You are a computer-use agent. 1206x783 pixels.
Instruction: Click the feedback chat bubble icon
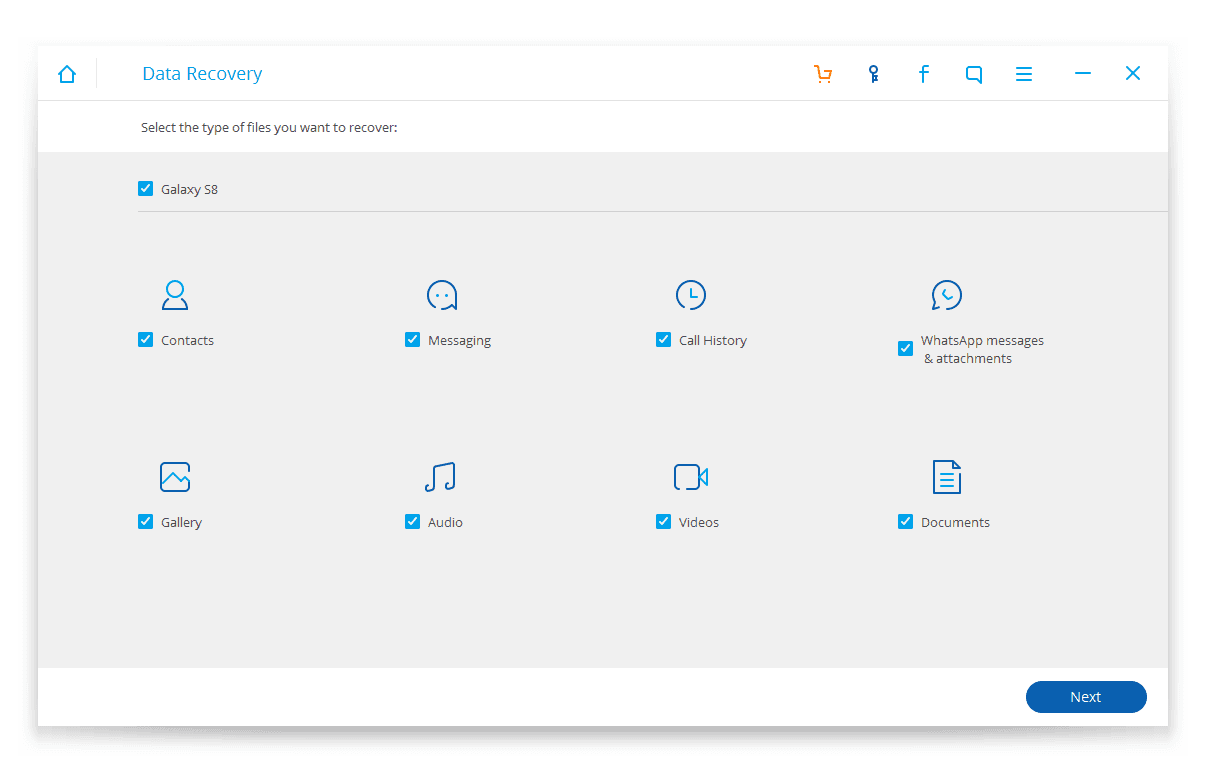pyautogui.click(x=973, y=74)
